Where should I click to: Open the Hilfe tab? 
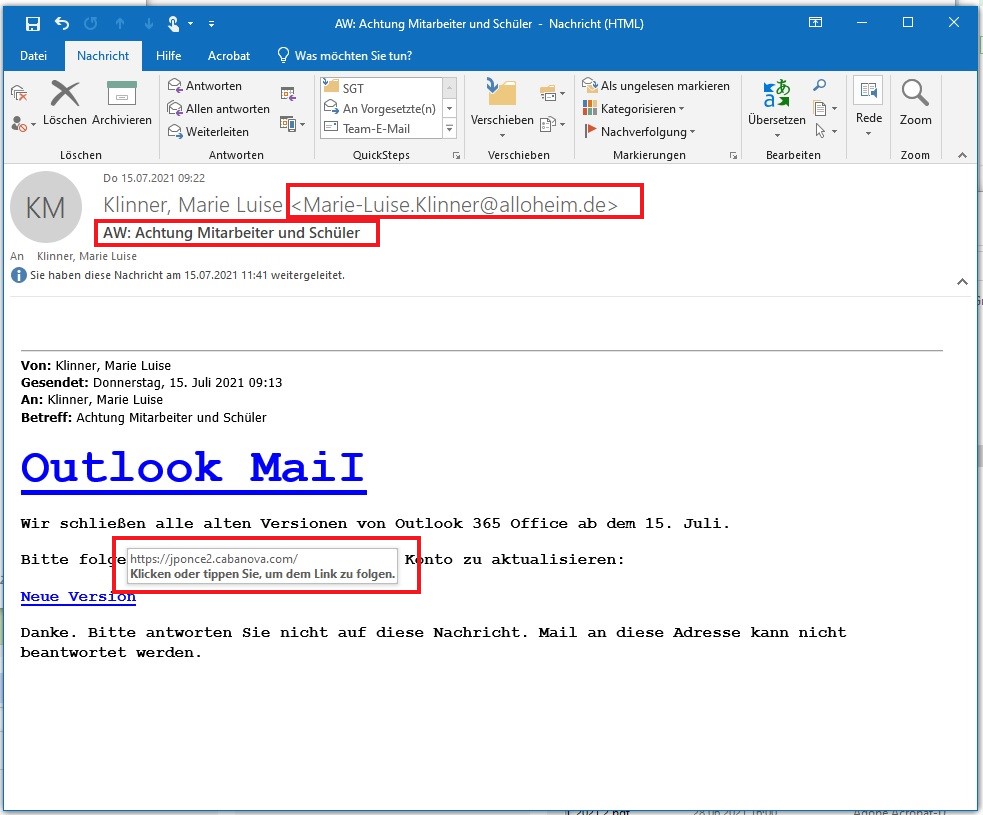point(168,56)
